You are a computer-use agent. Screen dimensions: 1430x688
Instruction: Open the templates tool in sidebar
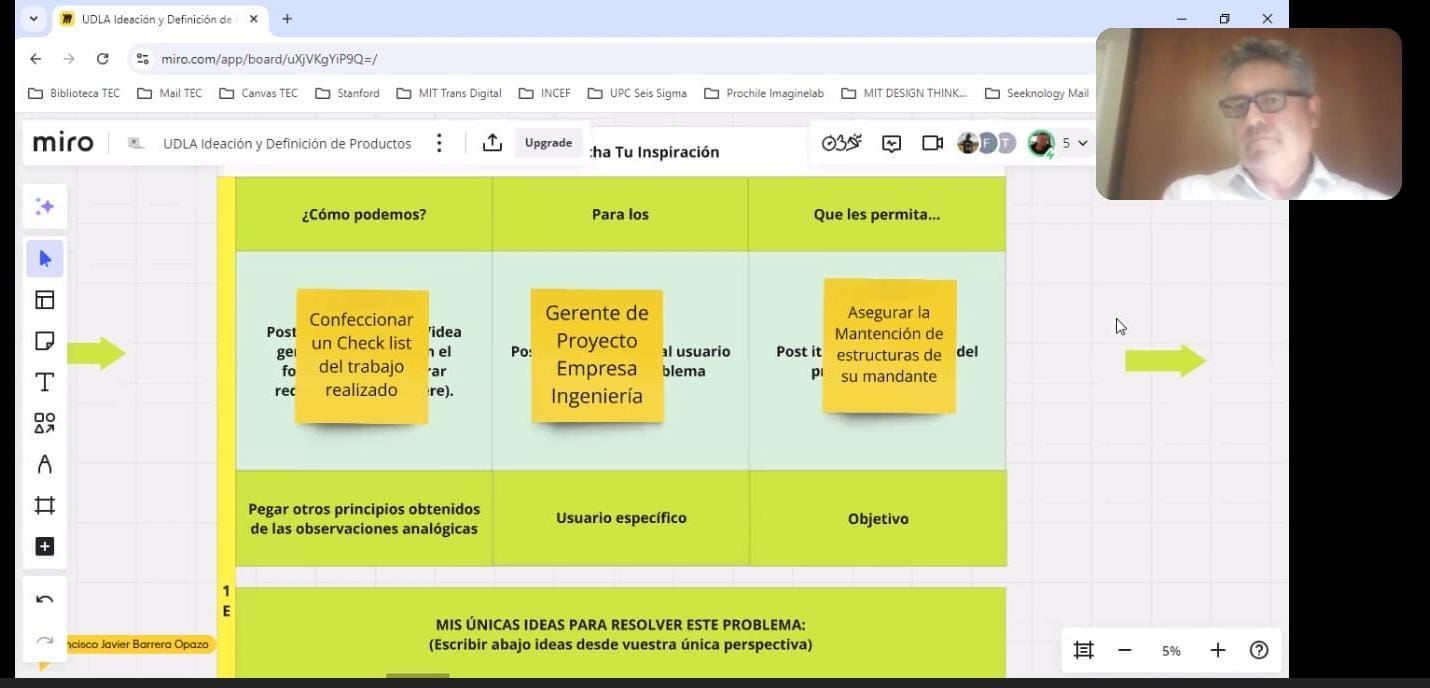45,300
